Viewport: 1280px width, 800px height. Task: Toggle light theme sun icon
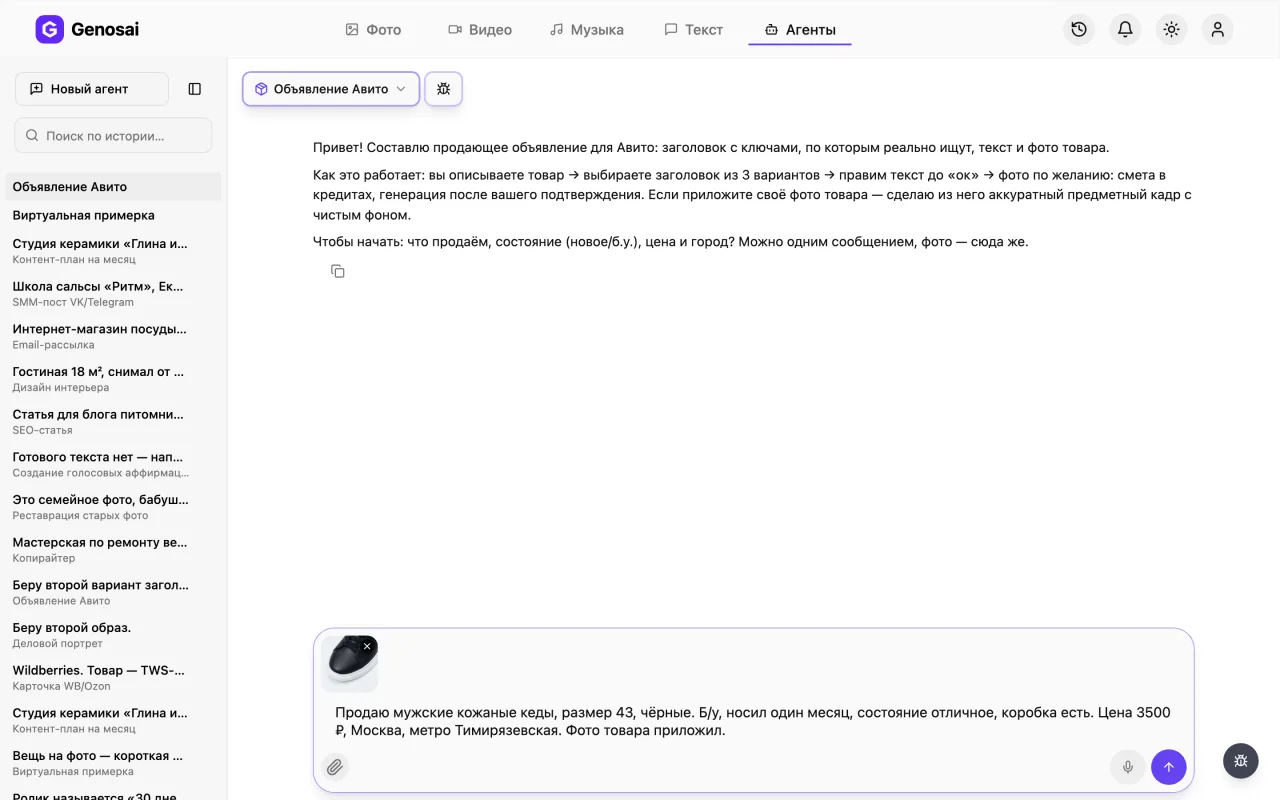point(1171,30)
